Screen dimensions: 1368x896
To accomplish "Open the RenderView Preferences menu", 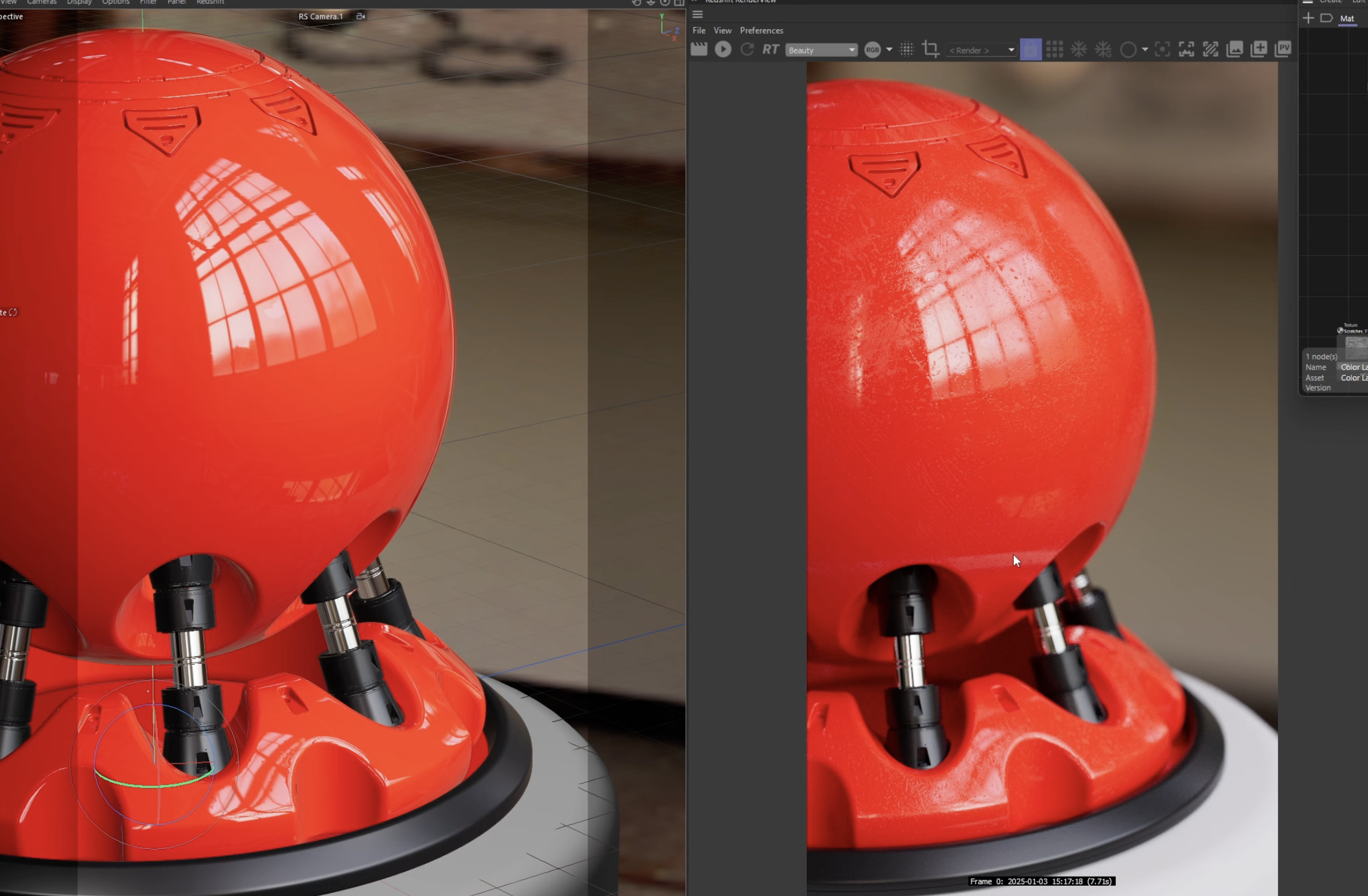I will [x=761, y=30].
